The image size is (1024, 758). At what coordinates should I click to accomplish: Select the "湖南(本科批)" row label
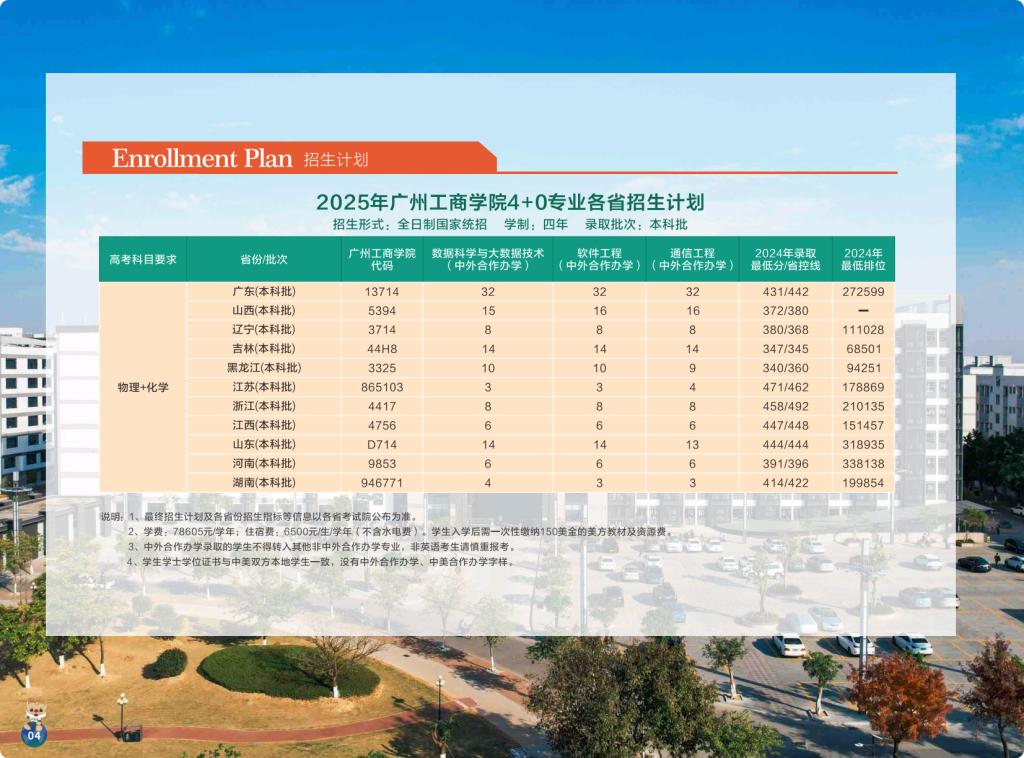(x=264, y=482)
